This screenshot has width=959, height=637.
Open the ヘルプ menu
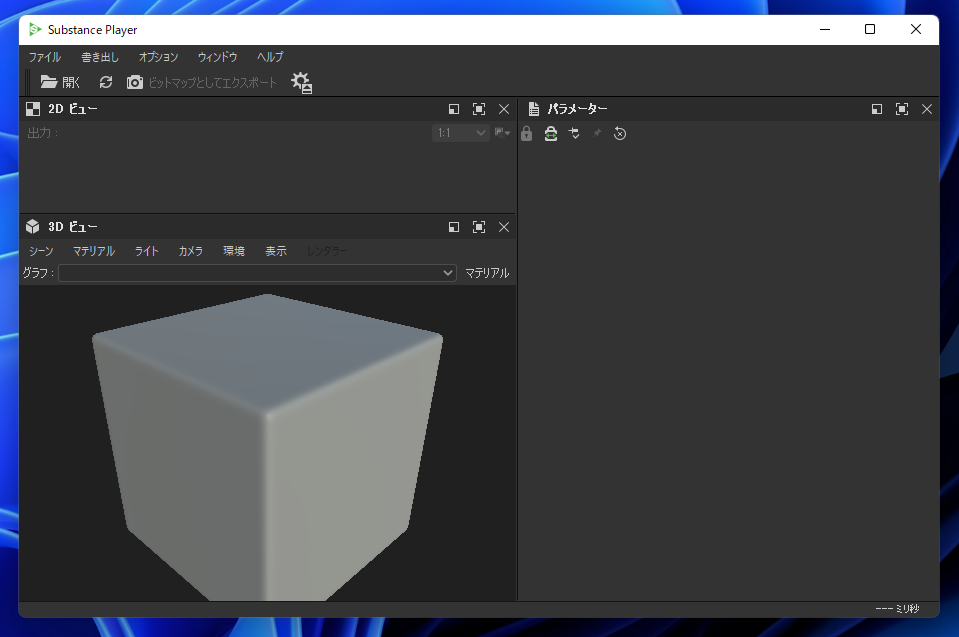pos(270,57)
